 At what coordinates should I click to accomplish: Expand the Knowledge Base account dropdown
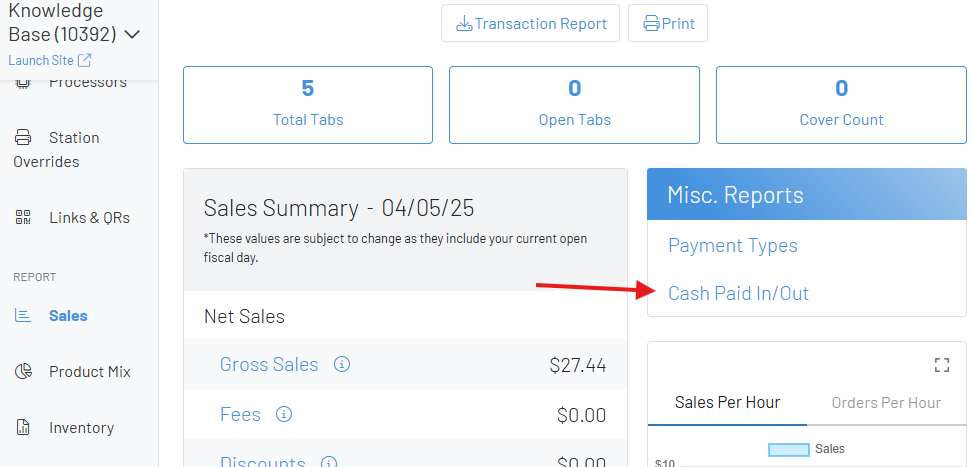131,35
